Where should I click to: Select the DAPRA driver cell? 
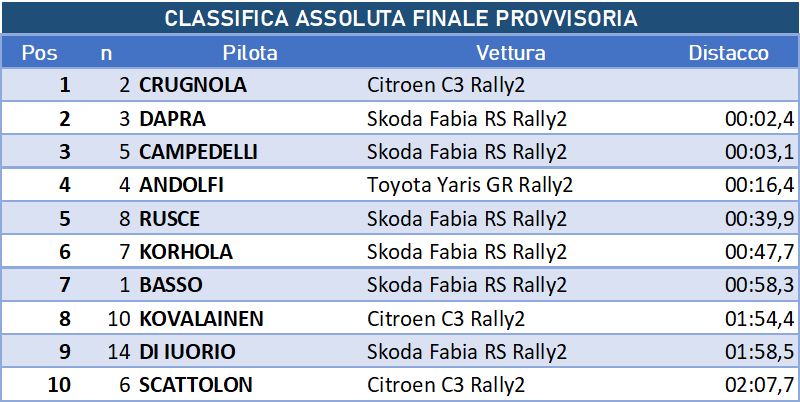point(173,119)
